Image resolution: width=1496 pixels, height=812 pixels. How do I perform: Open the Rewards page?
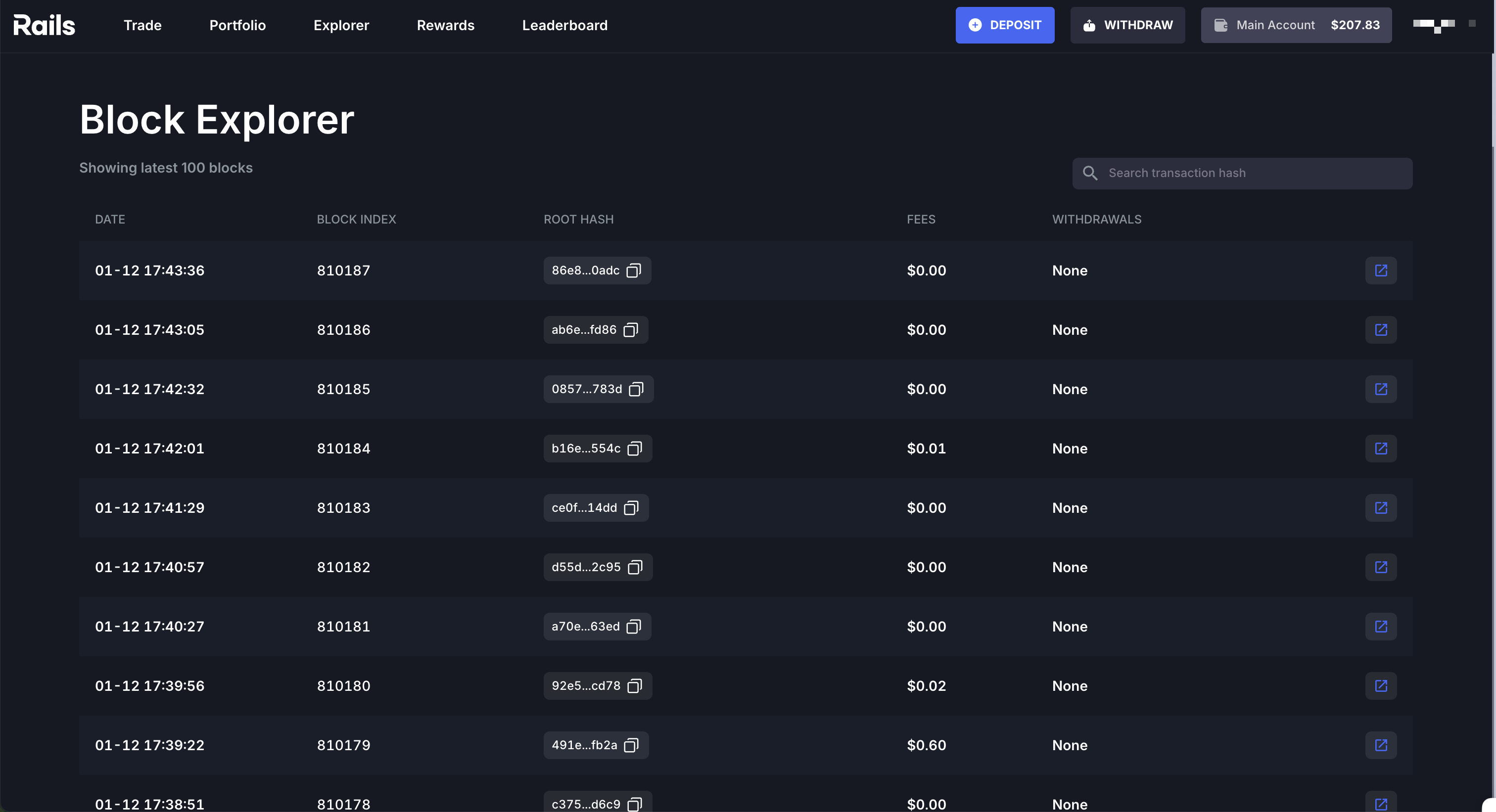pos(445,25)
